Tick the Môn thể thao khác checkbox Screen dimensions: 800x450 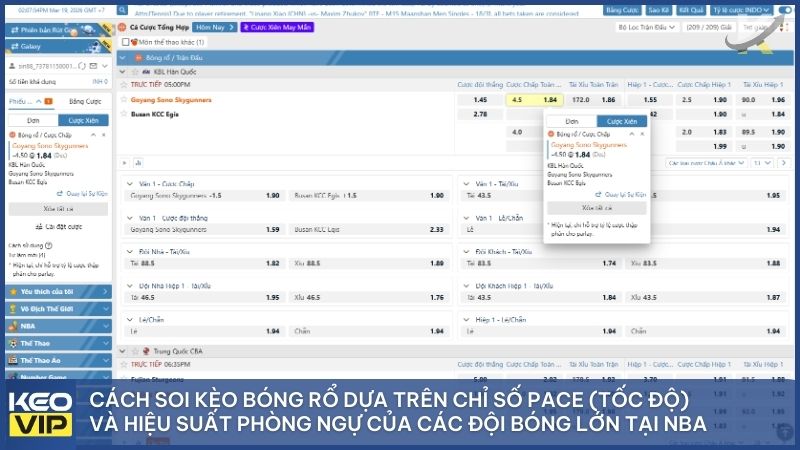125,43
